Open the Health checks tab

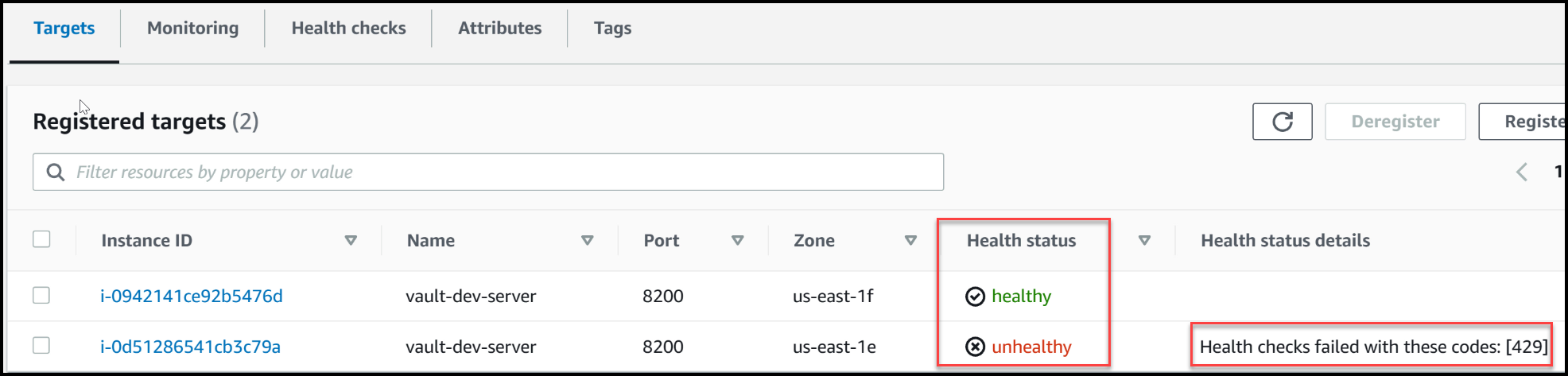tap(348, 29)
